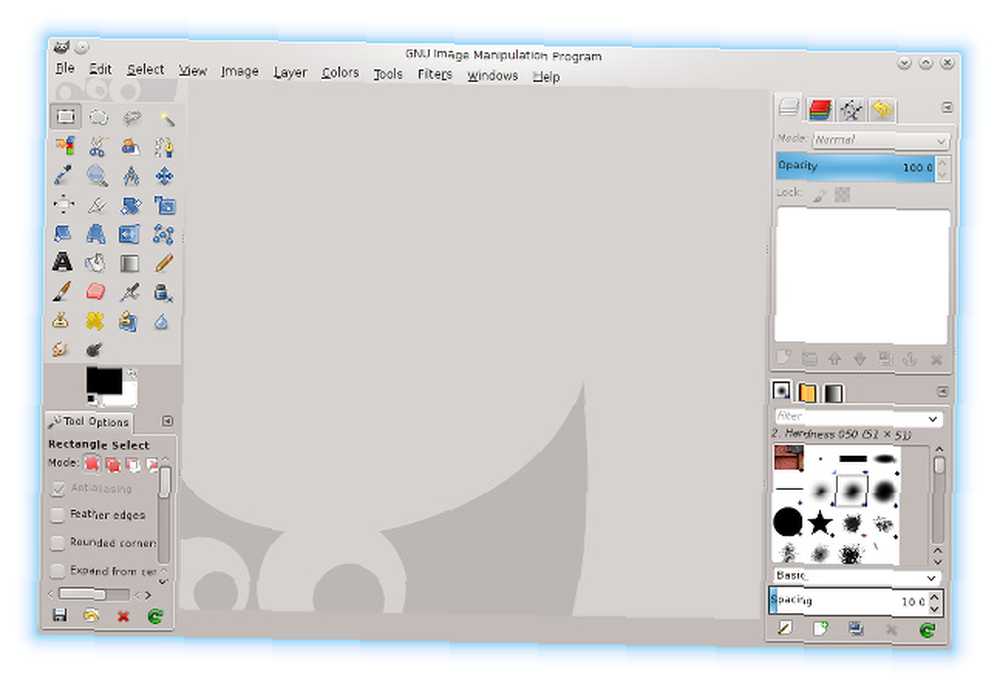This screenshot has height=689, width=1000.
Task: Select the Clone stamp tool
Action: (x=61, y=320)
